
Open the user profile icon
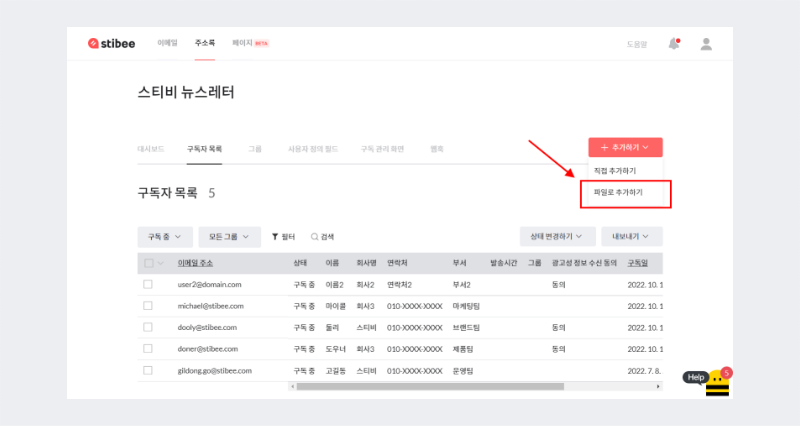706,43
